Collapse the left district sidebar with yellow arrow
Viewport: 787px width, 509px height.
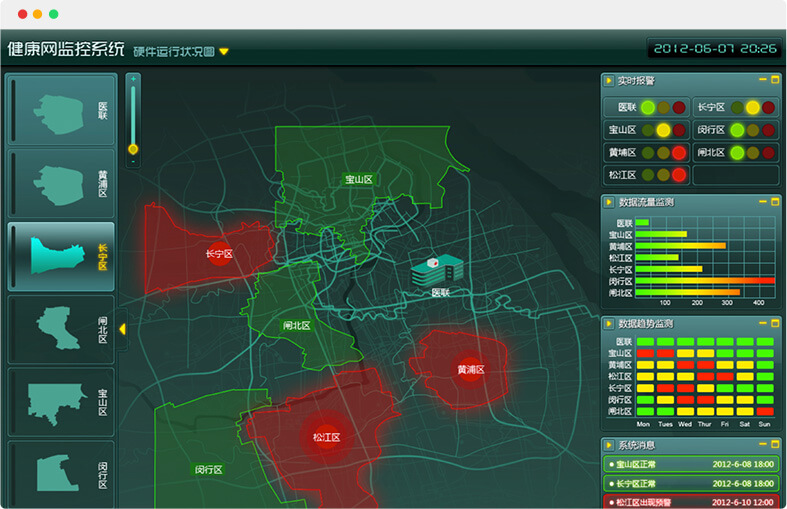point(122,329)
